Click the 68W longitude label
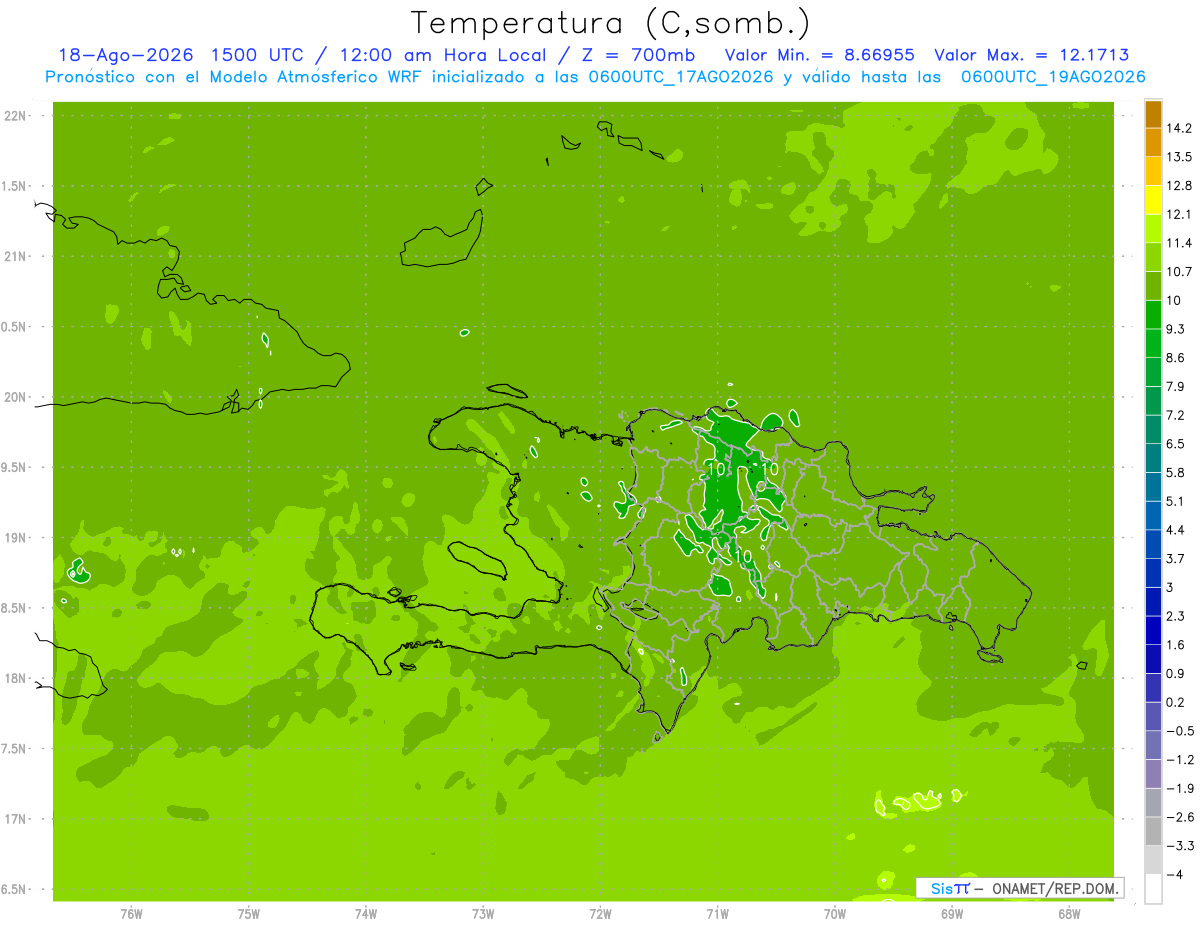 pos(1069,914)
